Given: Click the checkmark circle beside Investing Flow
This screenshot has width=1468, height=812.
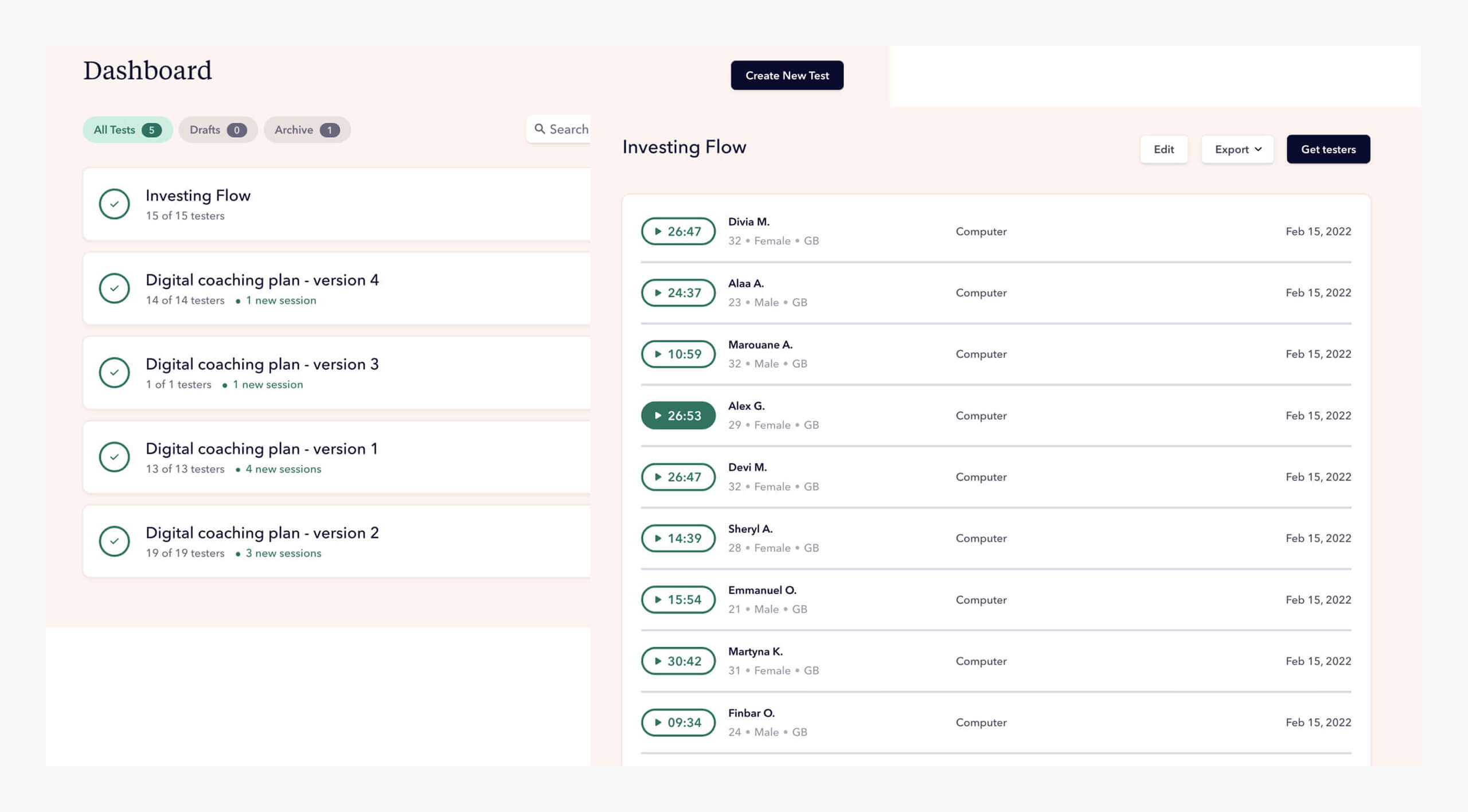Looking at the screenshot, I should (114, 204).
